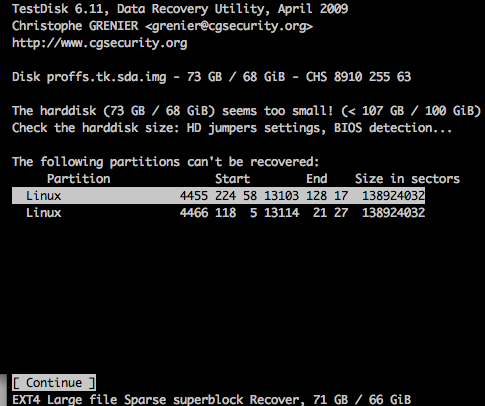Click the Partition column header
This screenshot has height=406, width=485.
79,179
